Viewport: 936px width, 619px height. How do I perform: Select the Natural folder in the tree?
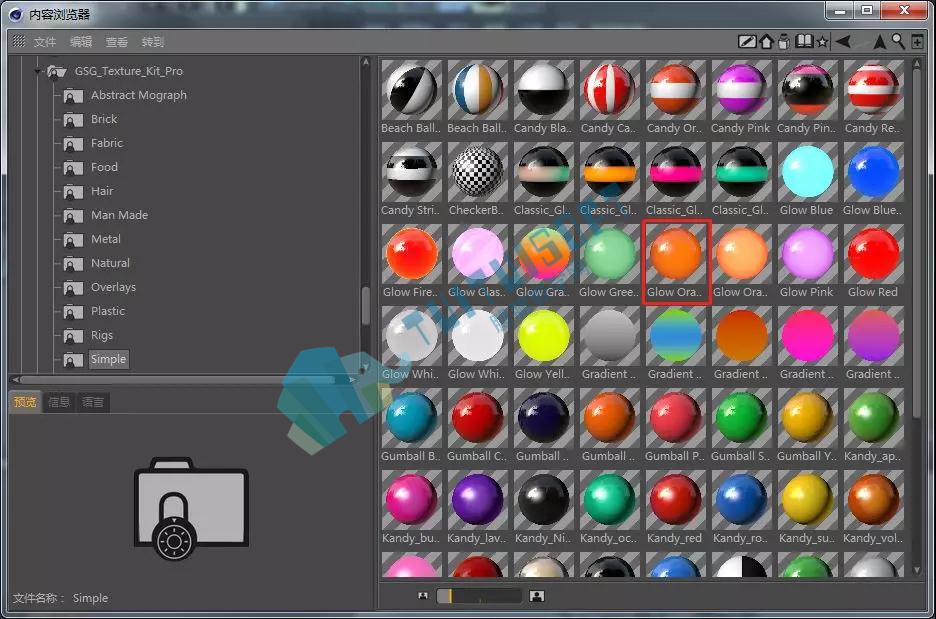coord(110,263)
